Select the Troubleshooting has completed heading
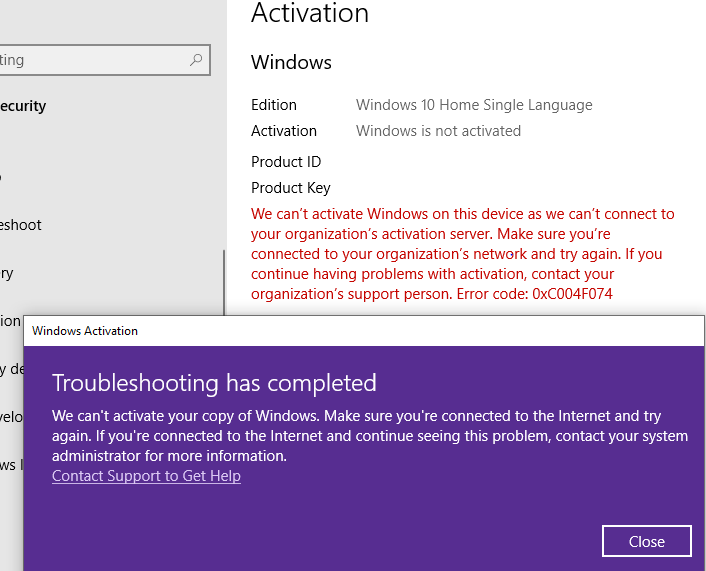This screenshot has height=571, width=706. point(214,383)
